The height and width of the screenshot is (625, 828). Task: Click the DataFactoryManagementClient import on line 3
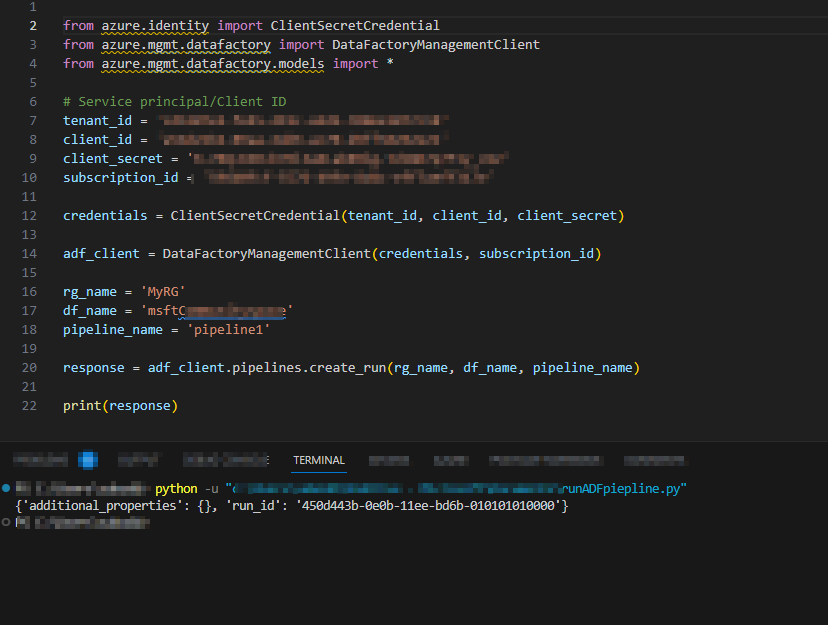pos(437,44)
